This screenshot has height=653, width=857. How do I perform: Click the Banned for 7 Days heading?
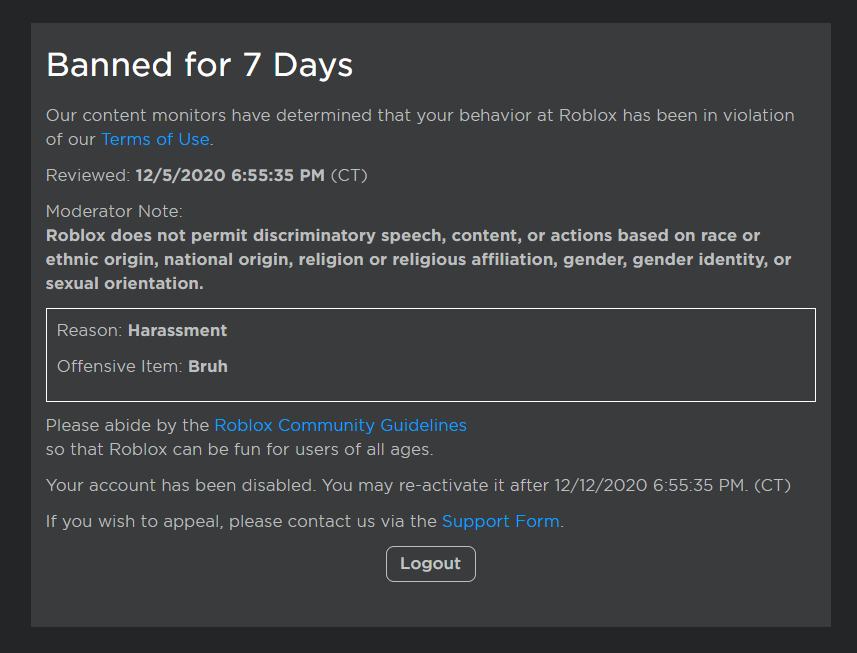[199, 64]
